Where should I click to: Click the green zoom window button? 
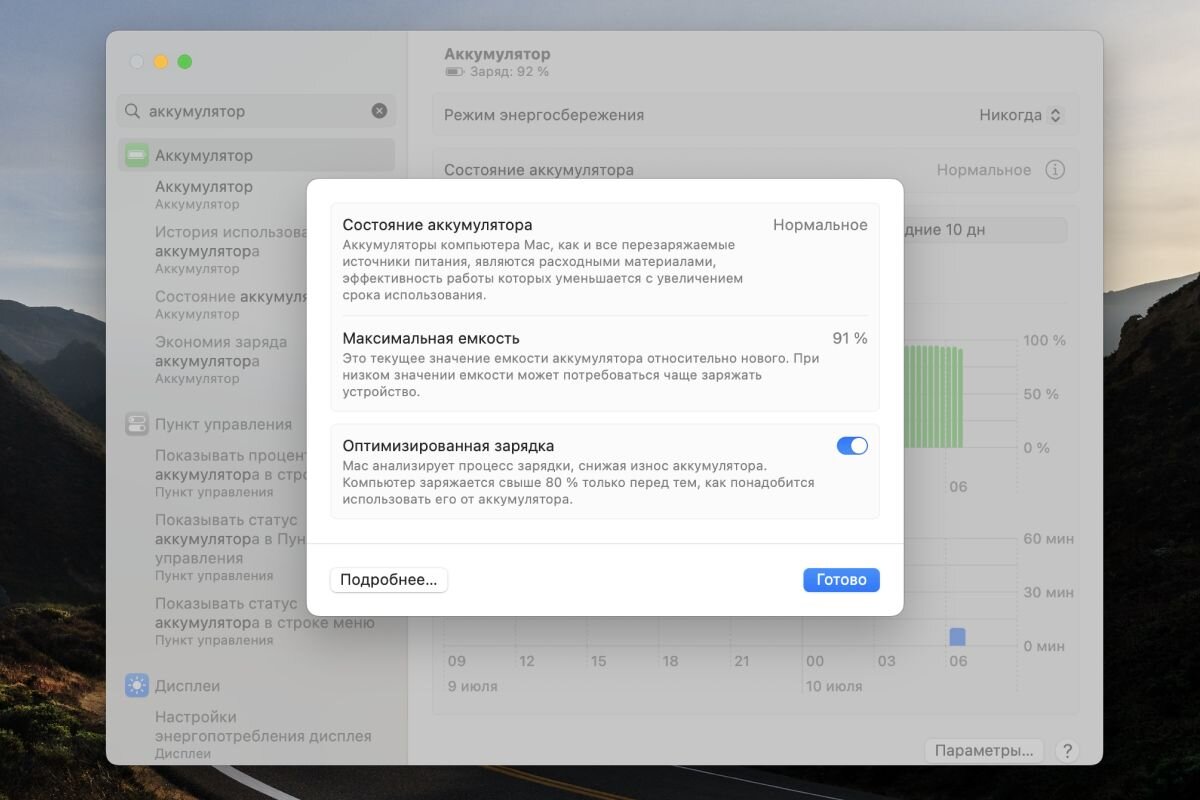click(x=185, y=62)
